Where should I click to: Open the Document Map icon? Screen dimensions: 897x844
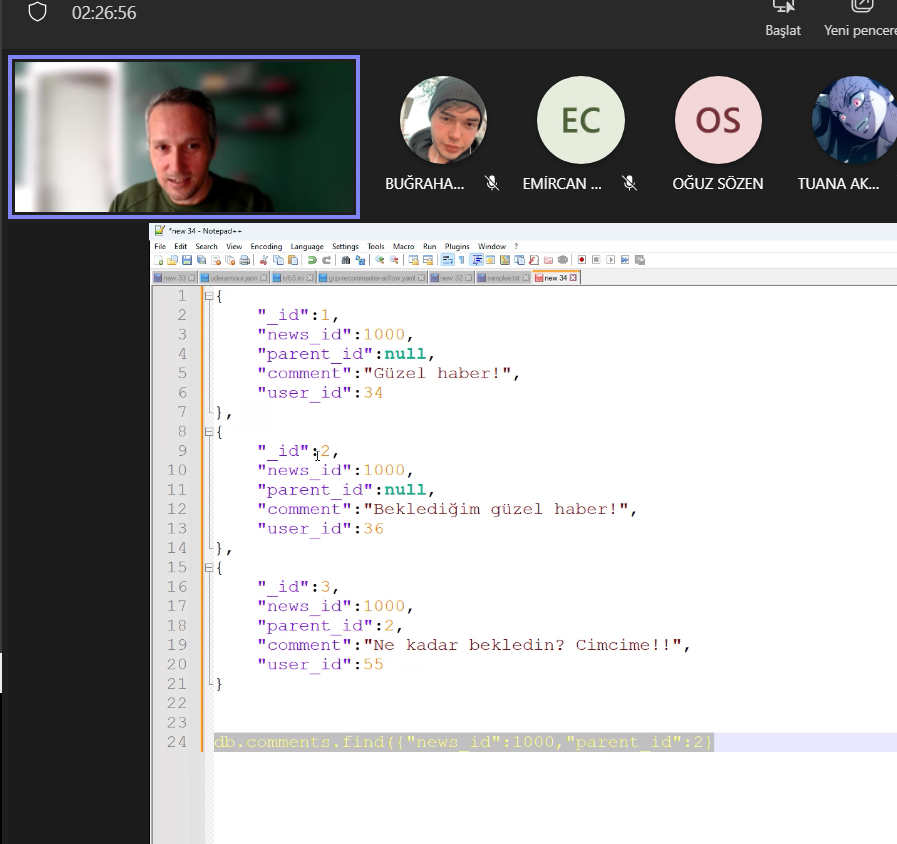505,260
